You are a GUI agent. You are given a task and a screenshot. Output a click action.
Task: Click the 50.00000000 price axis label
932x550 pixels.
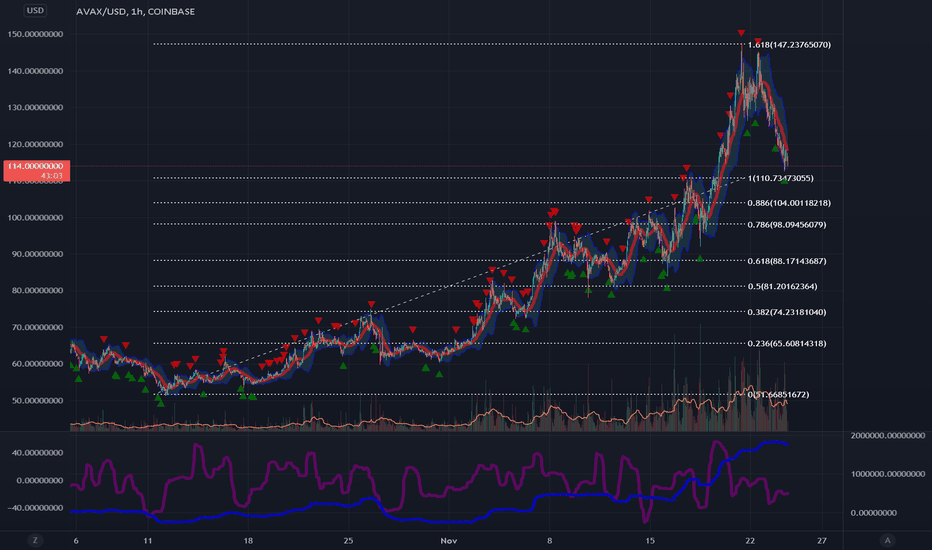pyautogui.click(x=37, y=401)
